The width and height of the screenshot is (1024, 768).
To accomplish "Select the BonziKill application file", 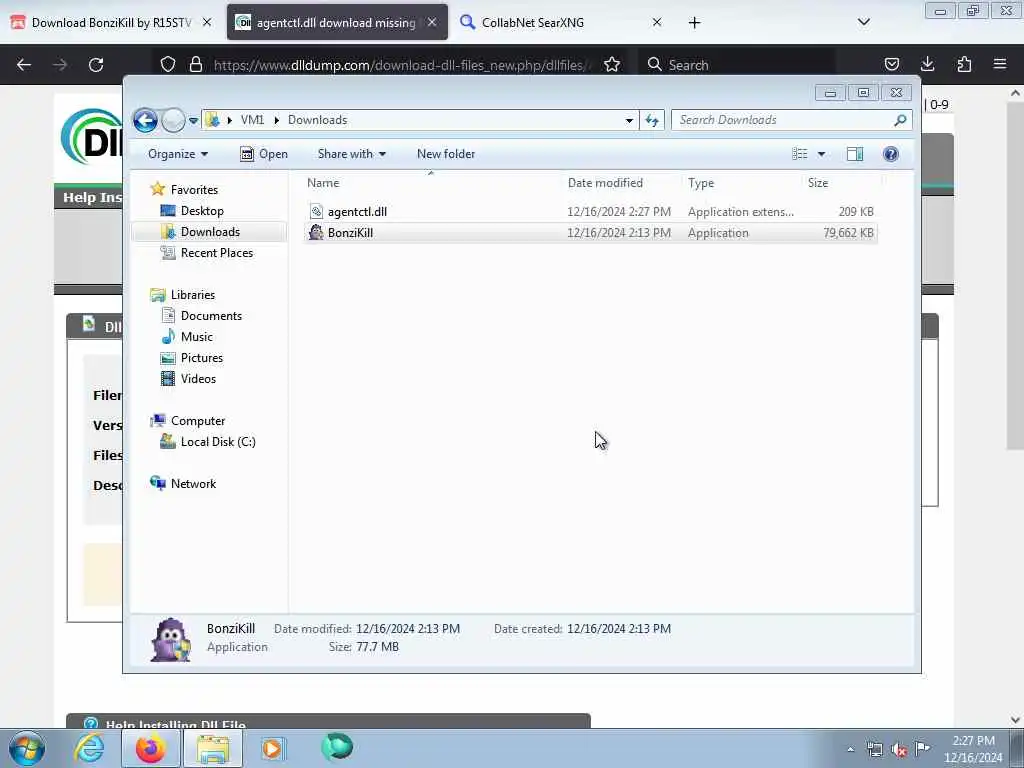I will 590,232.
